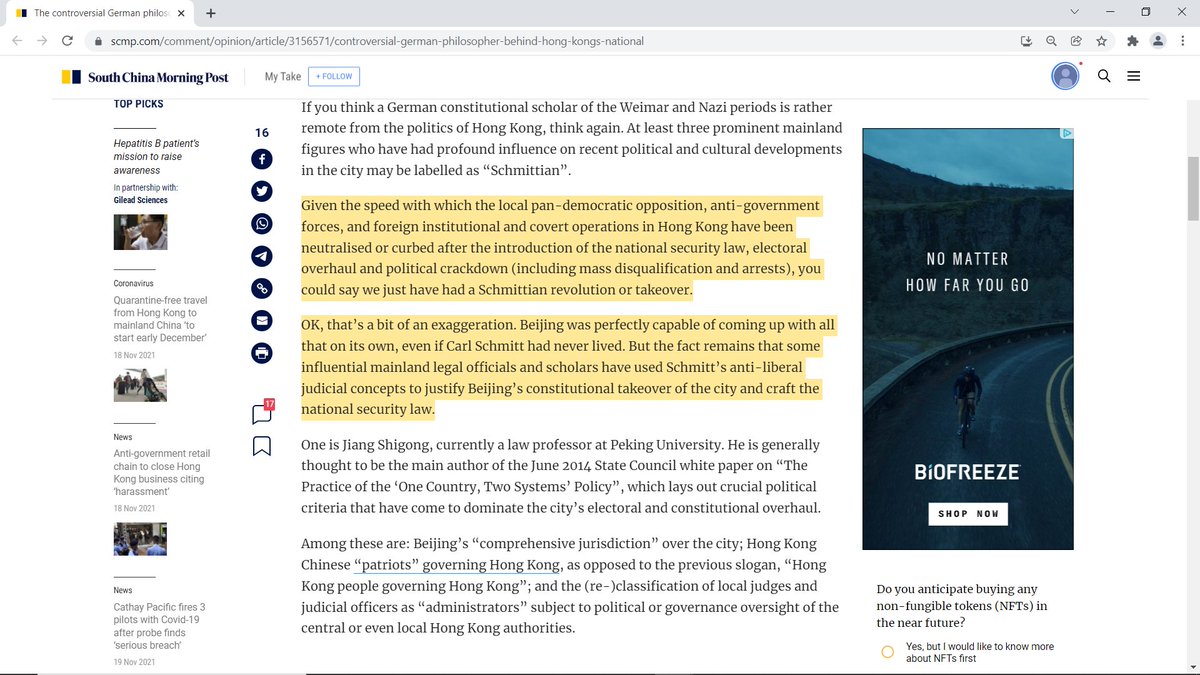This screenshot has width=1200, height=675.
Task: Share article via WhatsApp
Action: [x=262, y=224]
